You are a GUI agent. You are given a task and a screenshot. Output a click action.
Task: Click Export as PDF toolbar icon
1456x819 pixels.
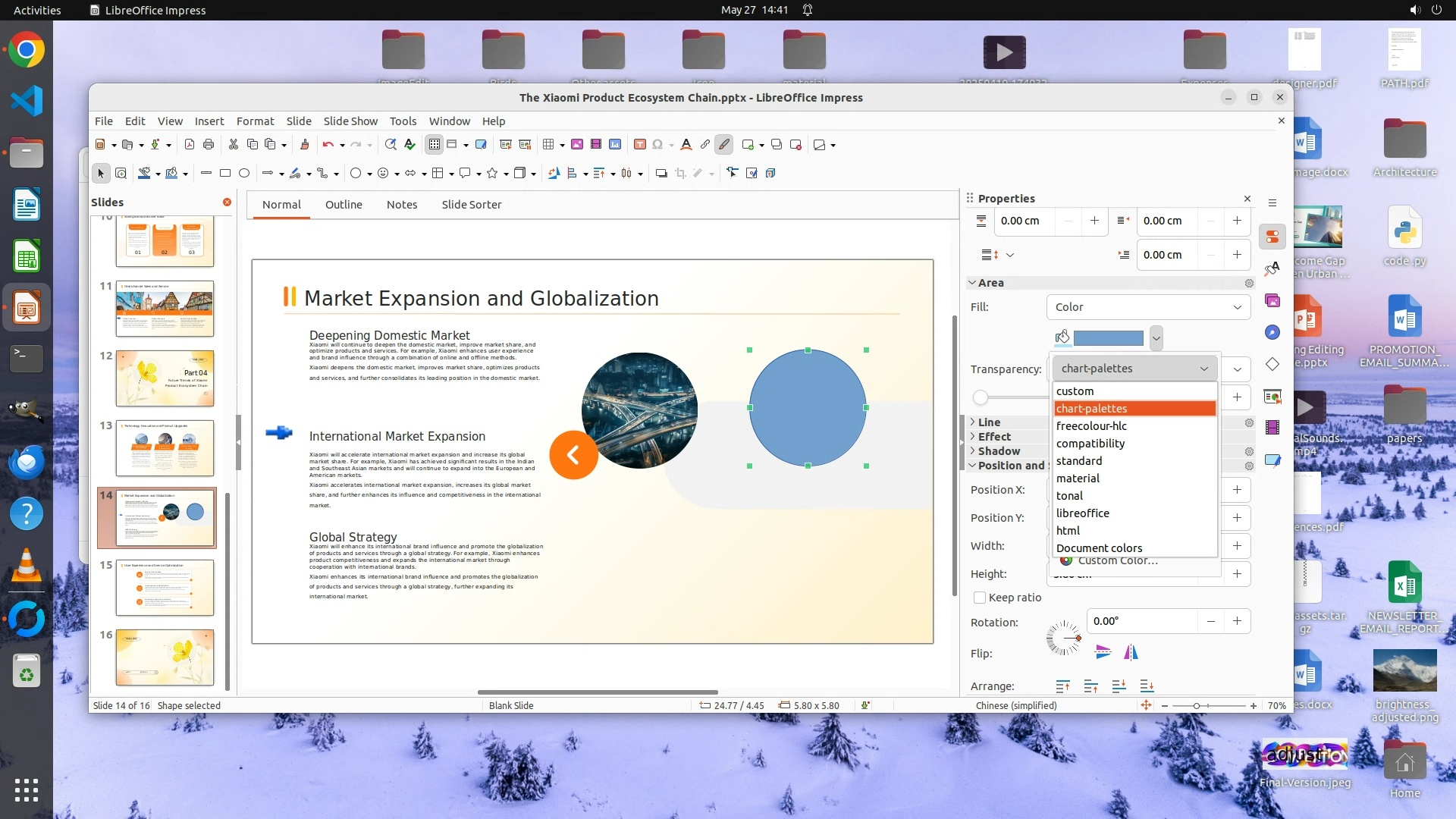(190, 144)
